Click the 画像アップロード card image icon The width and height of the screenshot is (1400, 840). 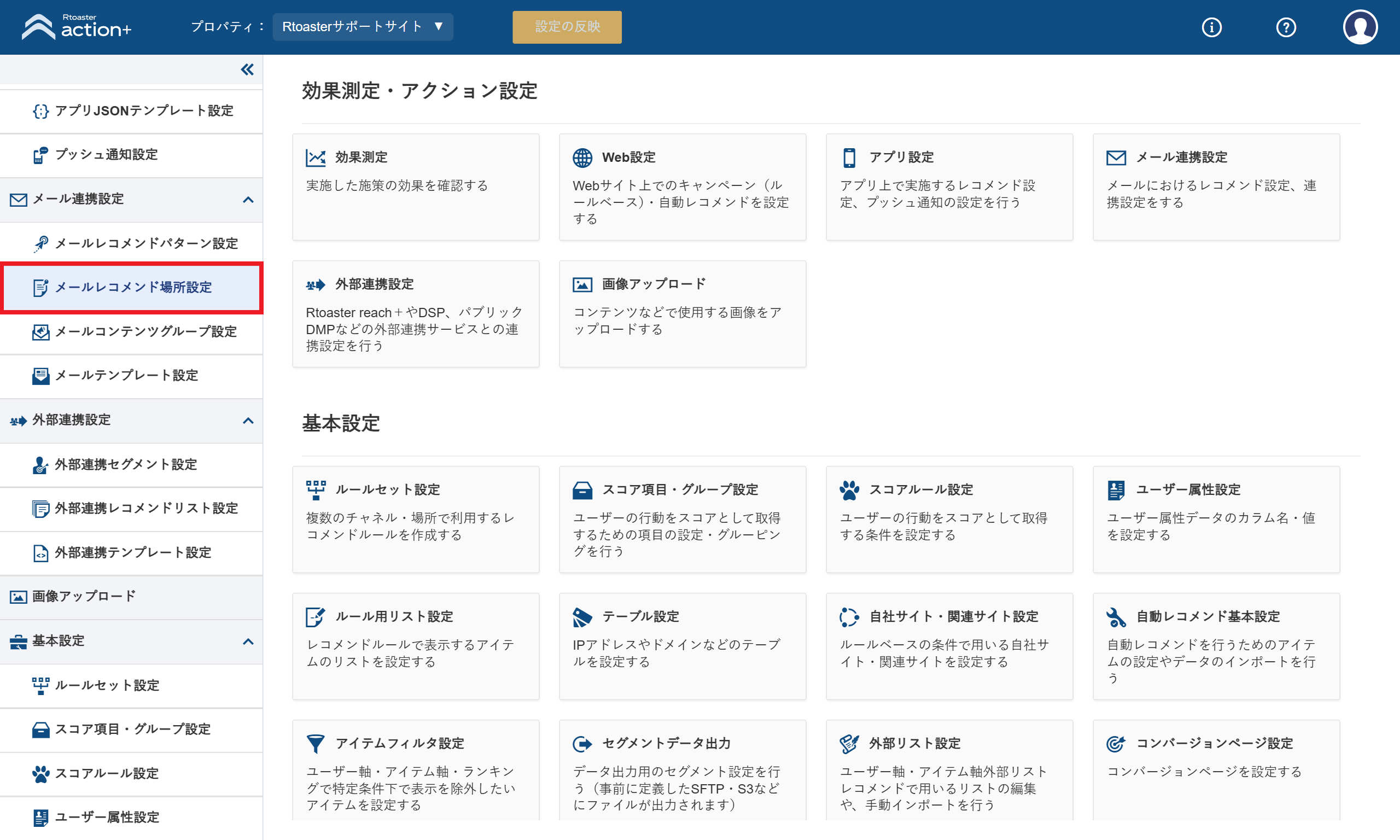[x=582, y=285]
